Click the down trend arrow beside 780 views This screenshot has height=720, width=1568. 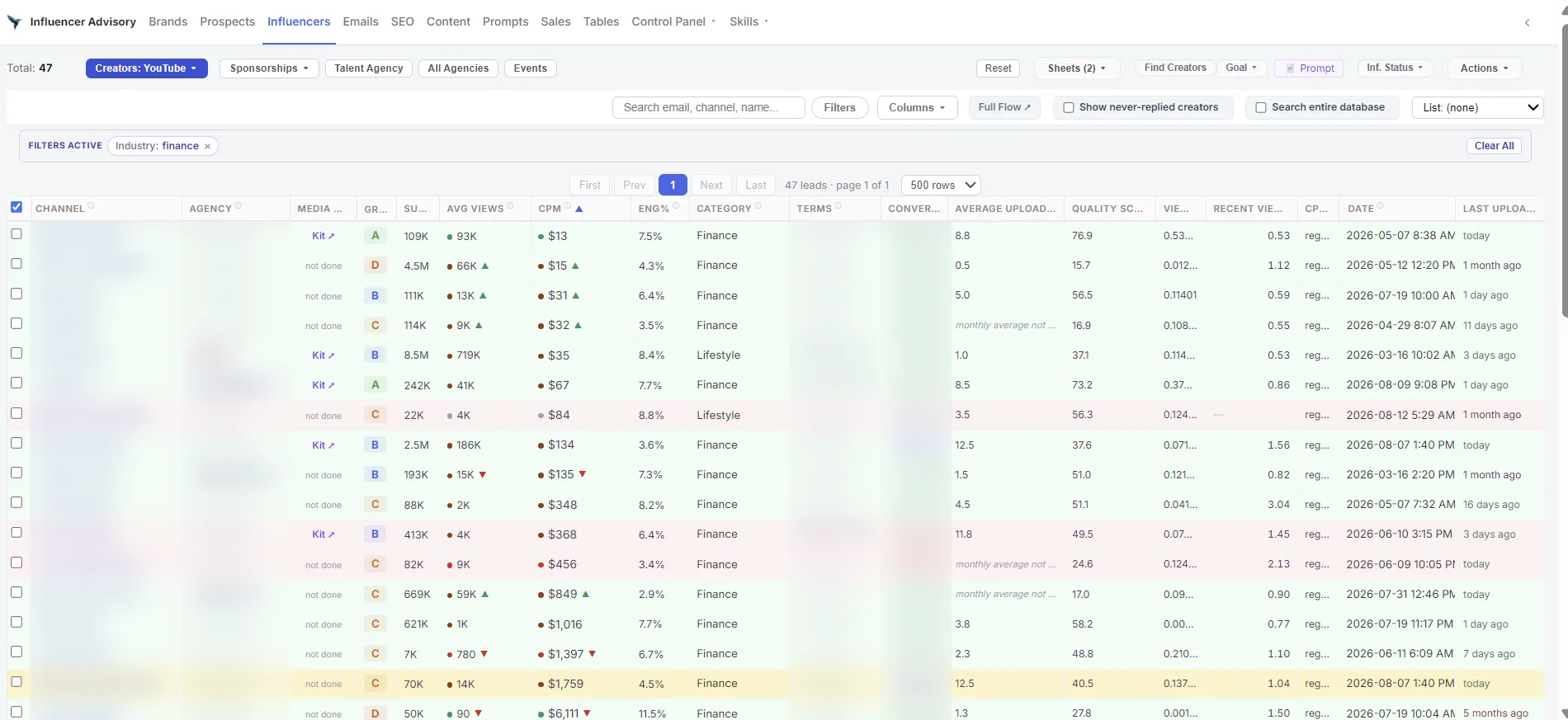[x=484, y=654]
